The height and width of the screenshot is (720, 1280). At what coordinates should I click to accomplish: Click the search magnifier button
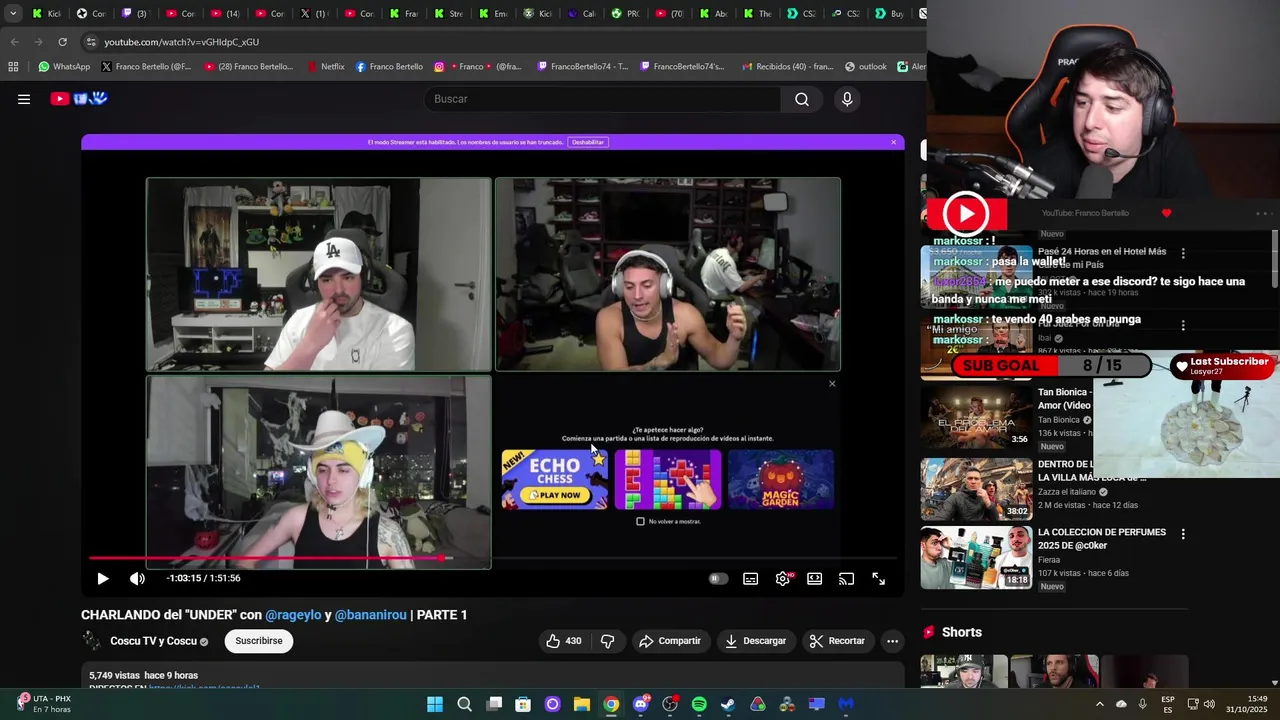pos(802,99)
